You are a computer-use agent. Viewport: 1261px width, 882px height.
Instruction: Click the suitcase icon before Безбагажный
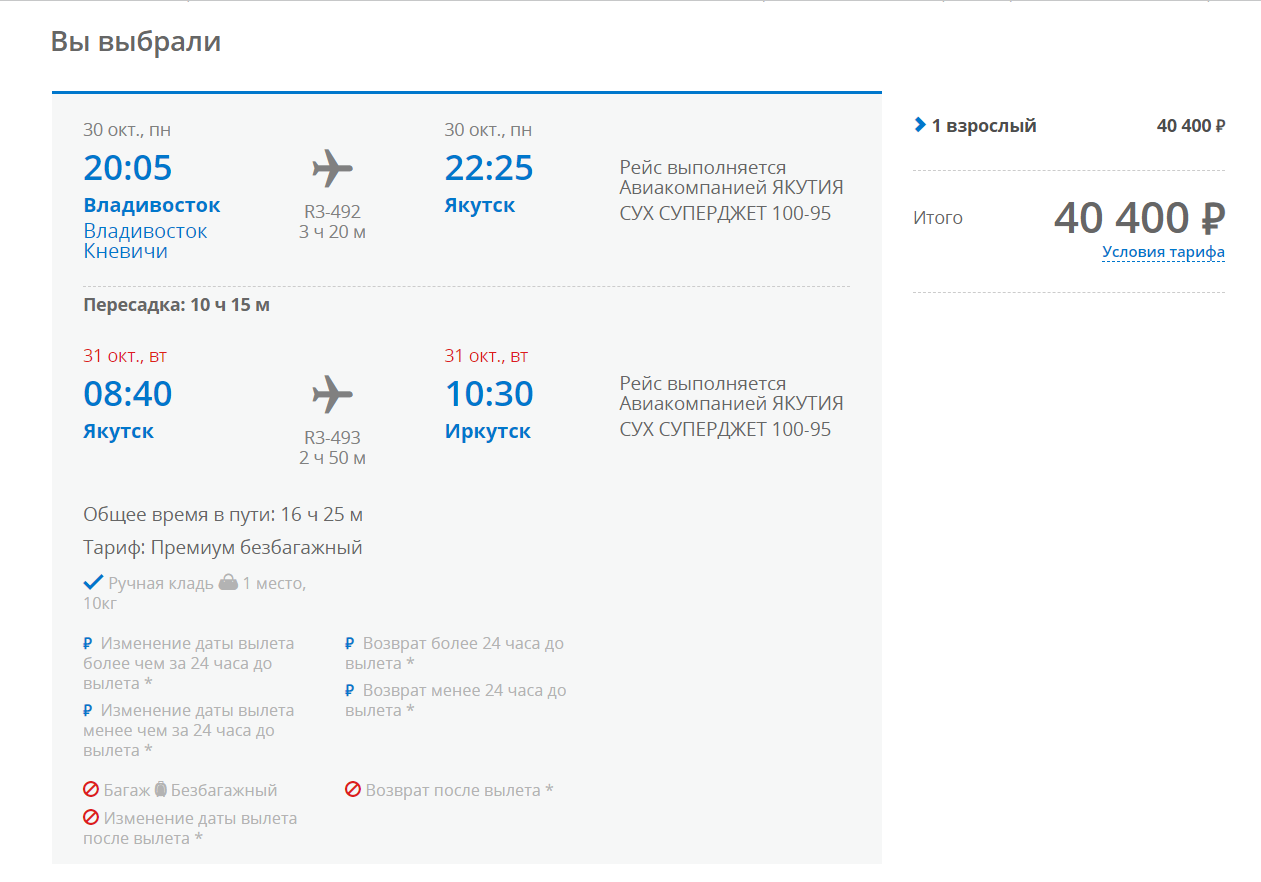tap(160, 790)
